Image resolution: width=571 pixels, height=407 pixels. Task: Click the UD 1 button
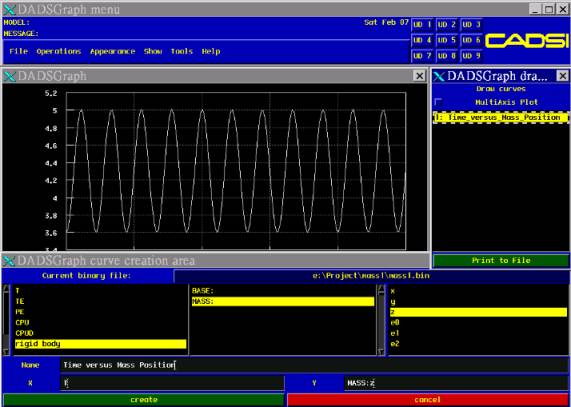coord(422,25)
